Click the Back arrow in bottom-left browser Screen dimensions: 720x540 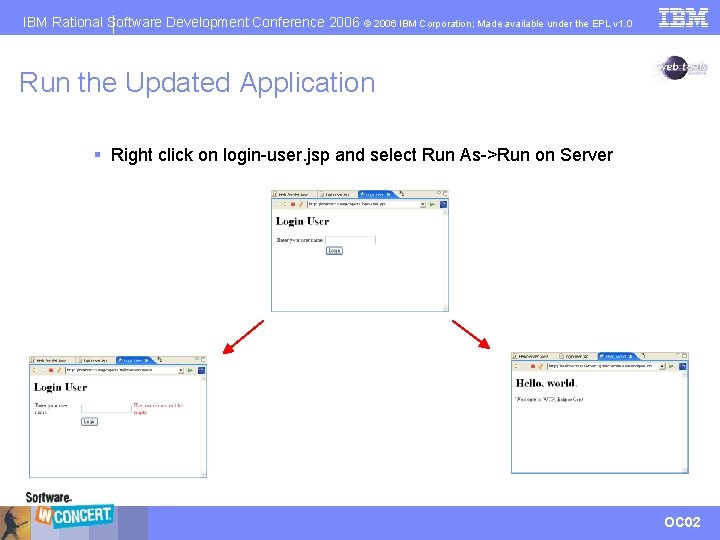click(x=34, y=370)
